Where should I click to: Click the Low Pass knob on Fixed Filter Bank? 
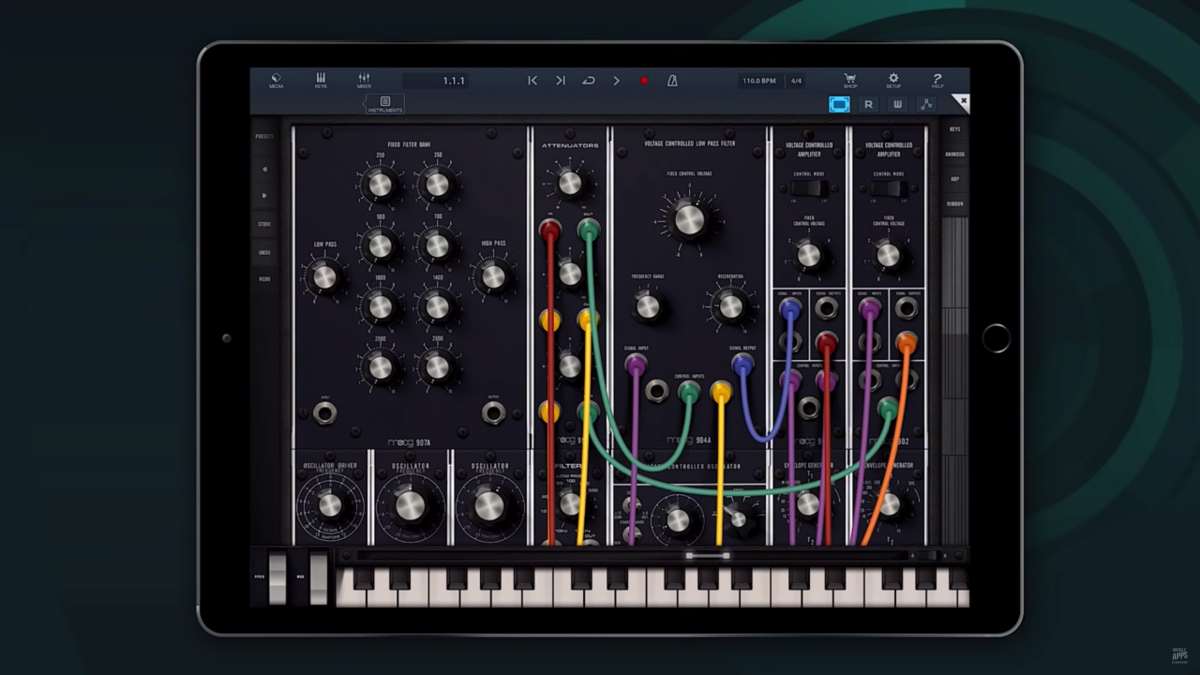pyautogui.click(x=325, y=277)
